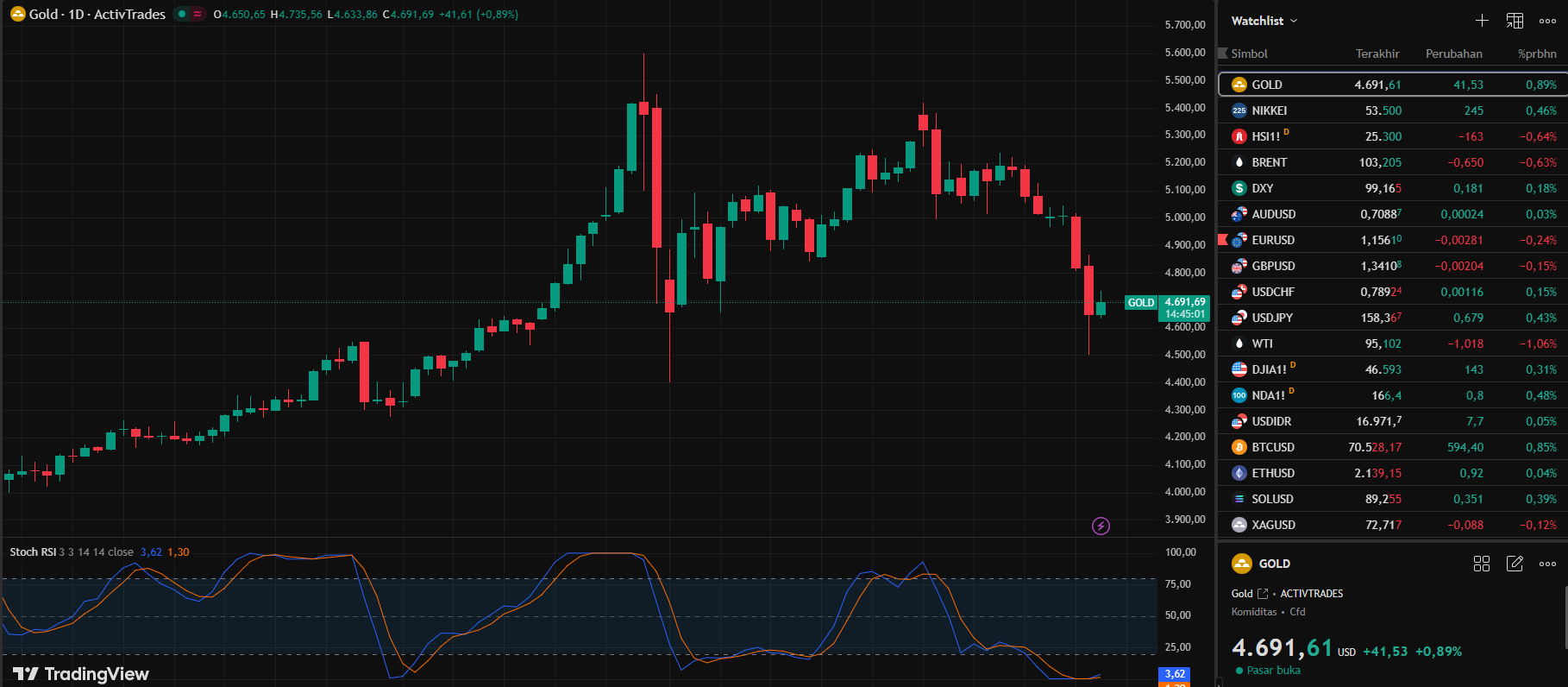
Task: Sort watchlist by the %prbhn column
Action: 1537,54
